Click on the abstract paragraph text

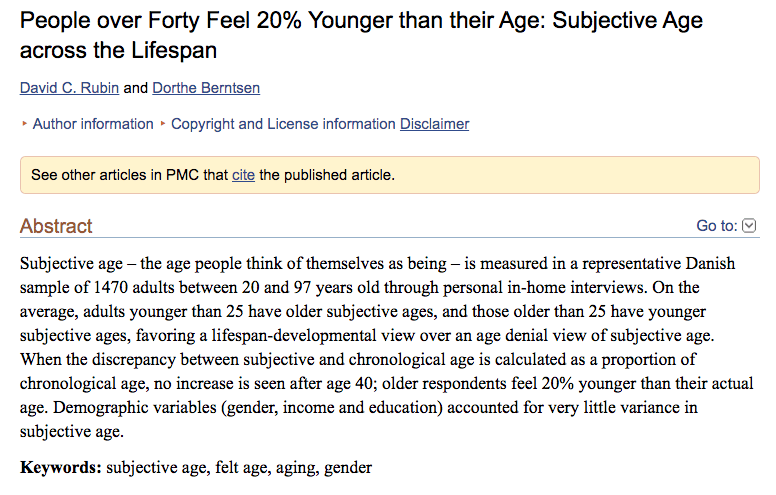click(x=387, y=347)
